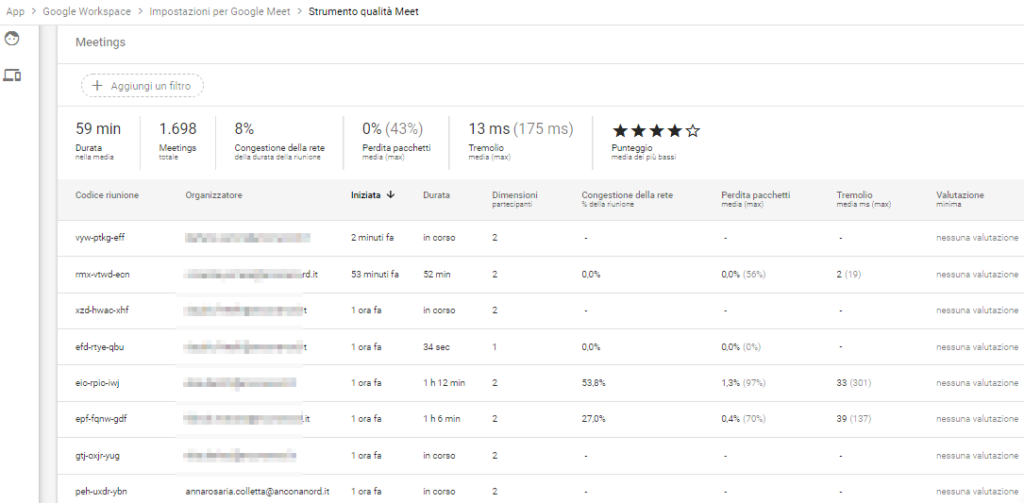The width and height of the screenshot is (1024, 503).
Task: Sort by Iniziata column header
Action: click(365, 196)
